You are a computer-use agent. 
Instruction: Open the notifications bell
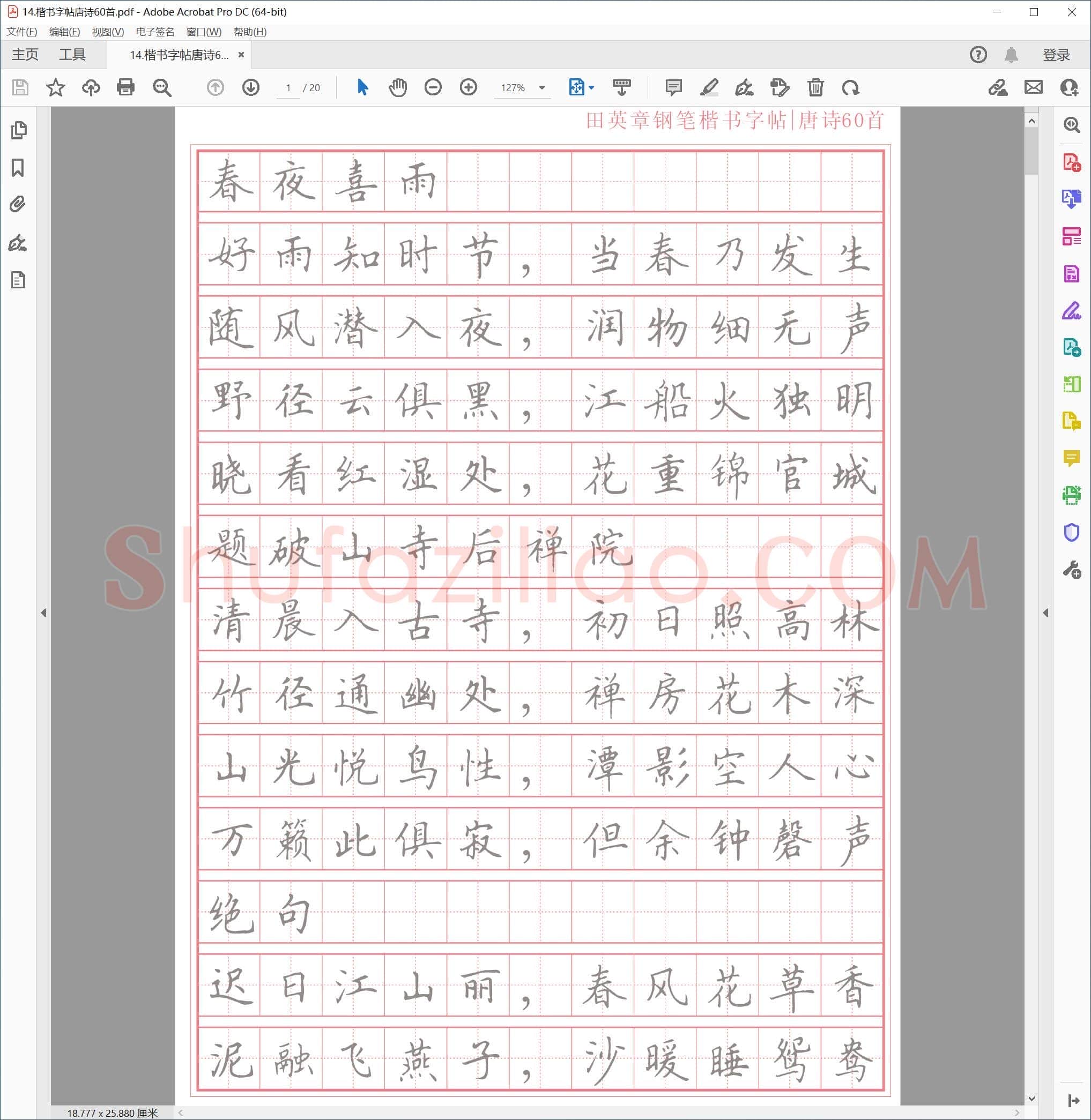coord(1011,55)
